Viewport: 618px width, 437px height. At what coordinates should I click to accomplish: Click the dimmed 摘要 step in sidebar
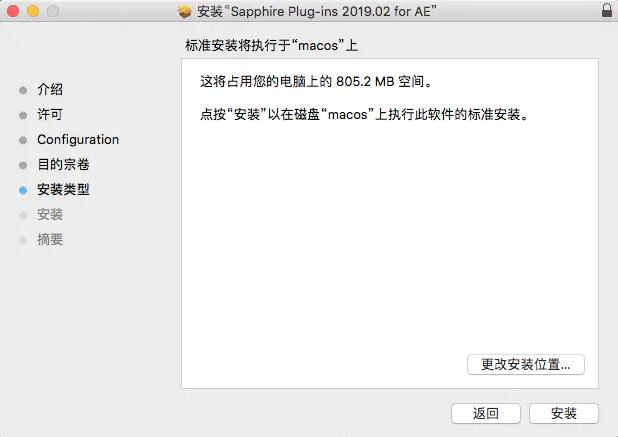click(x=50, y=239)
